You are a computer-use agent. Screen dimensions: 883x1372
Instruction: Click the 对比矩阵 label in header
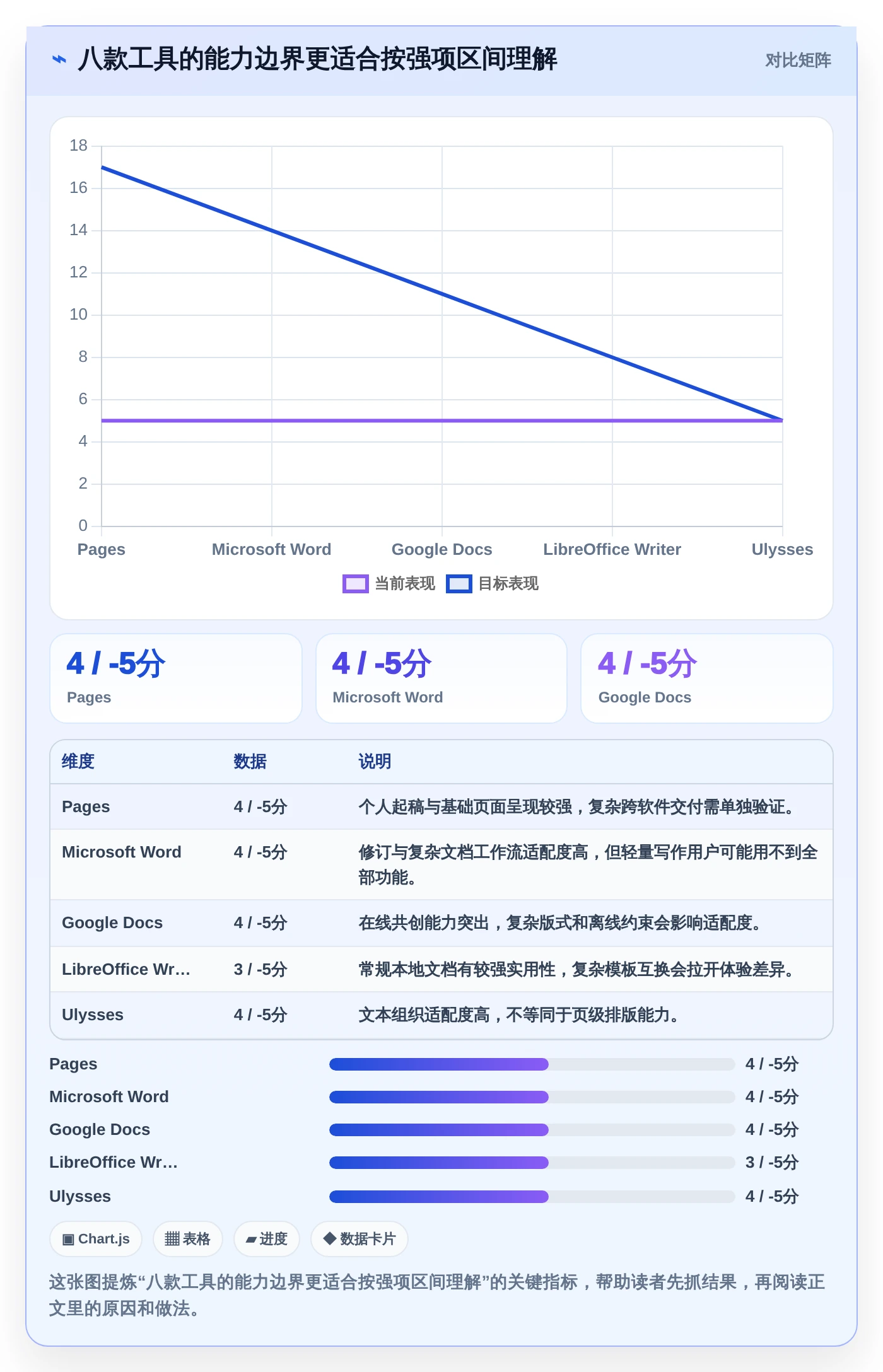[x=798, y=61]
